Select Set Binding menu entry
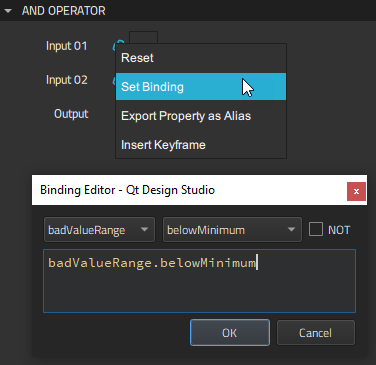This screenshot has height=365, width=376. pyautogui.click(x=201, y=87)
